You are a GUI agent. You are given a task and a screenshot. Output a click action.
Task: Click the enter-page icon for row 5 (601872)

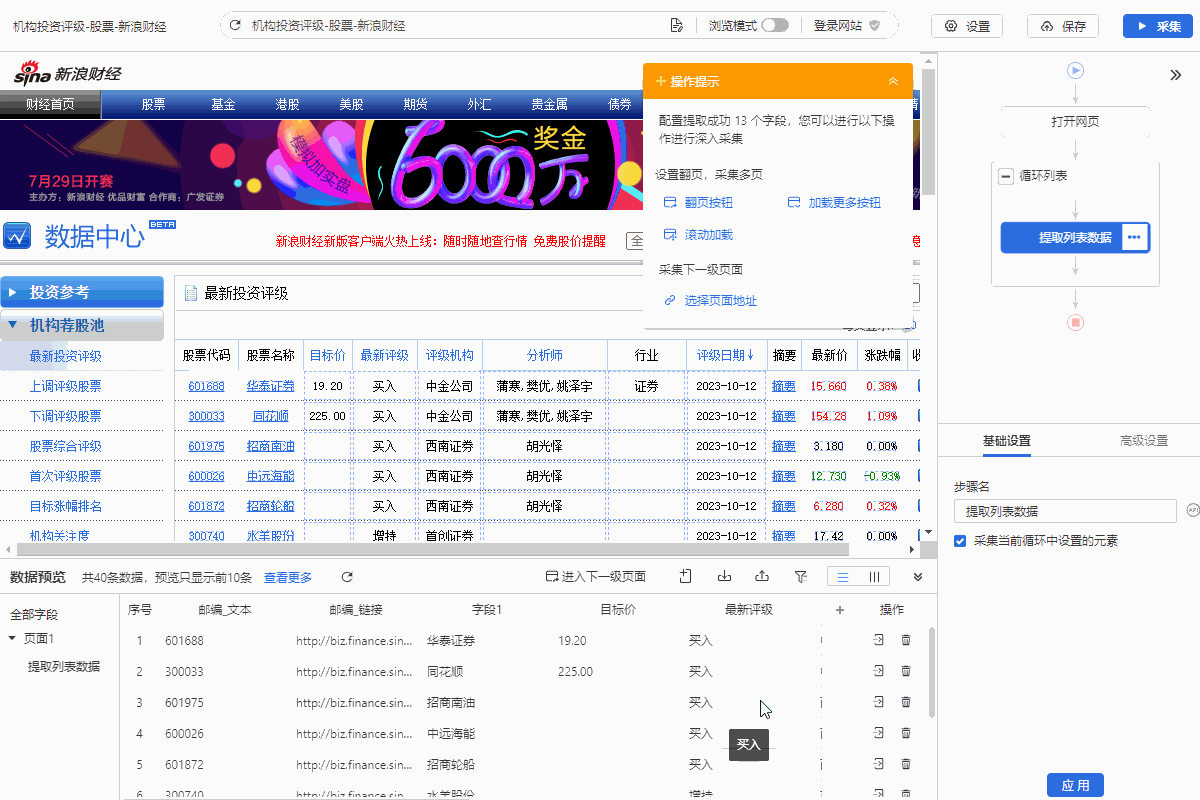click(x=879, y=764)
